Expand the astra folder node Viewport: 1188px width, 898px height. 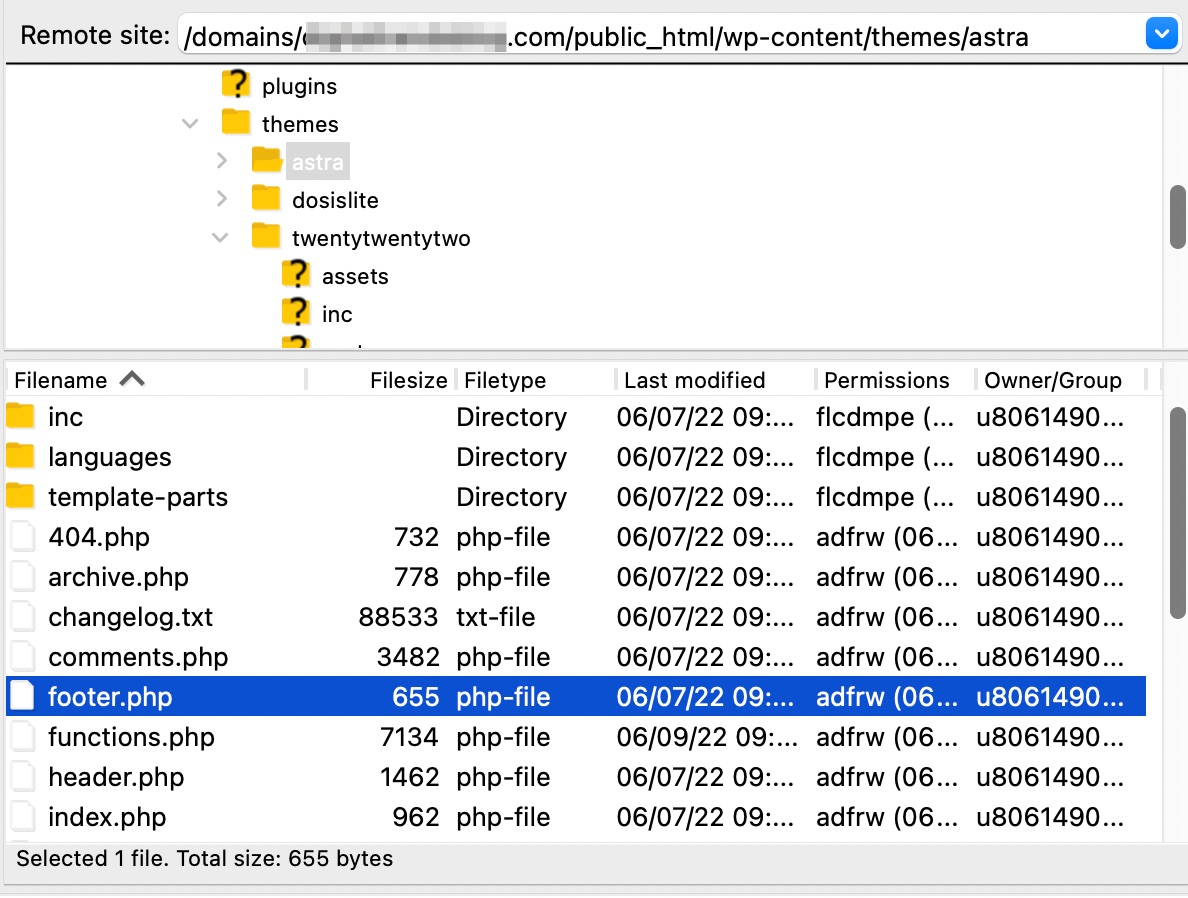point(221,161)
